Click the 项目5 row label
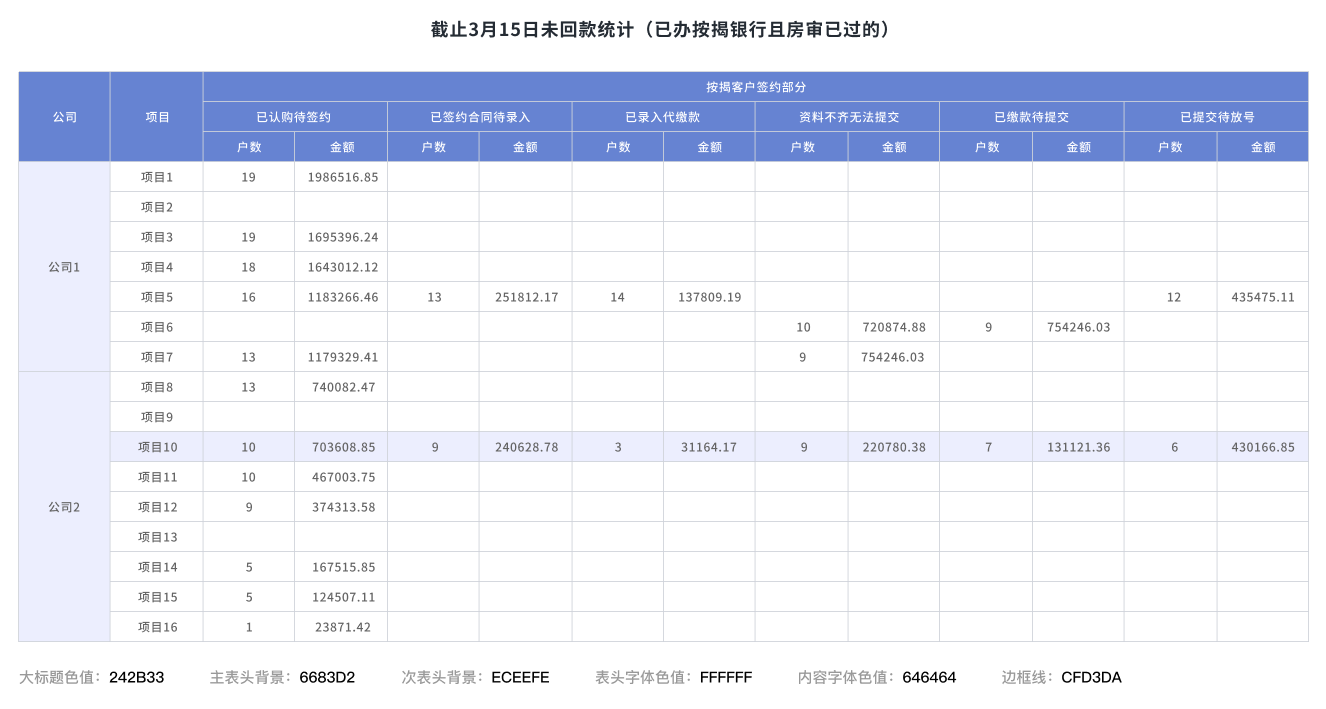The height and width of the screenshot is (709, 1326). (x=157, y=297)
